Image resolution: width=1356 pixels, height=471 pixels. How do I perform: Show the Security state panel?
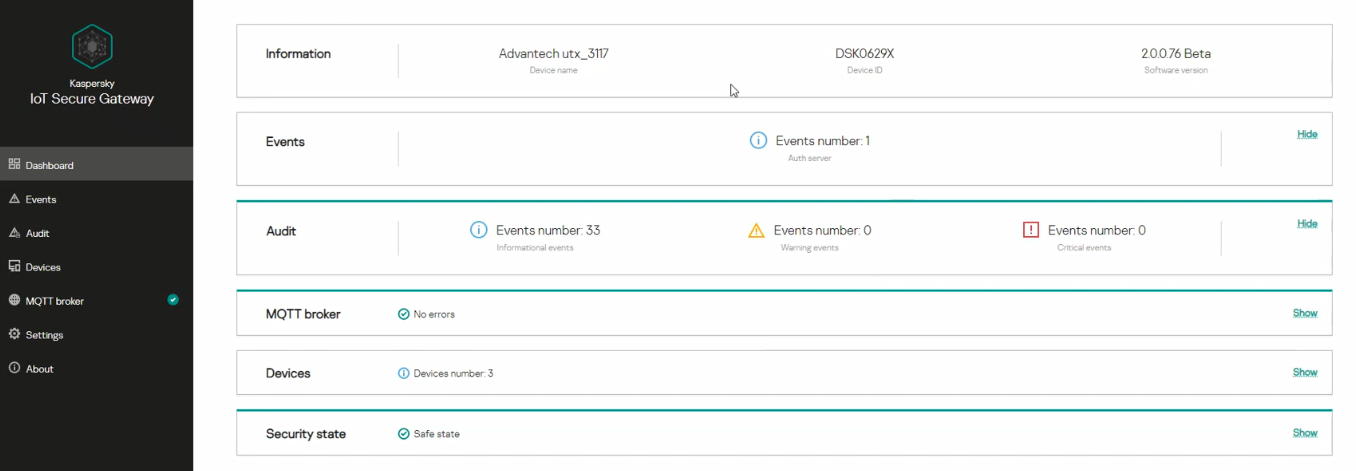pyautogui.click(x=1305, y=433)
